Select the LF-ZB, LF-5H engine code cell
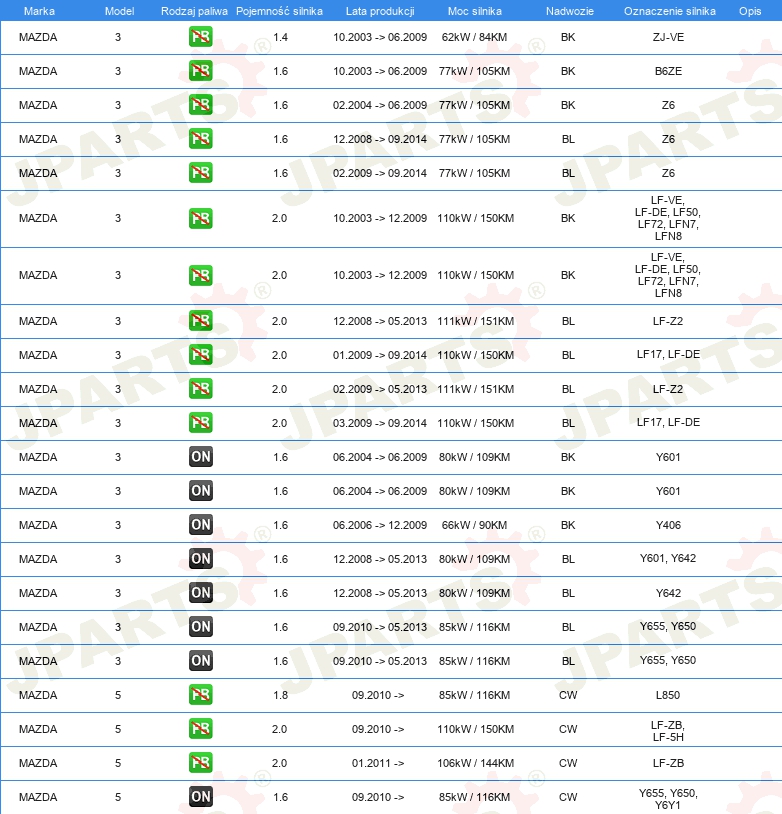 tap(668, 731)
